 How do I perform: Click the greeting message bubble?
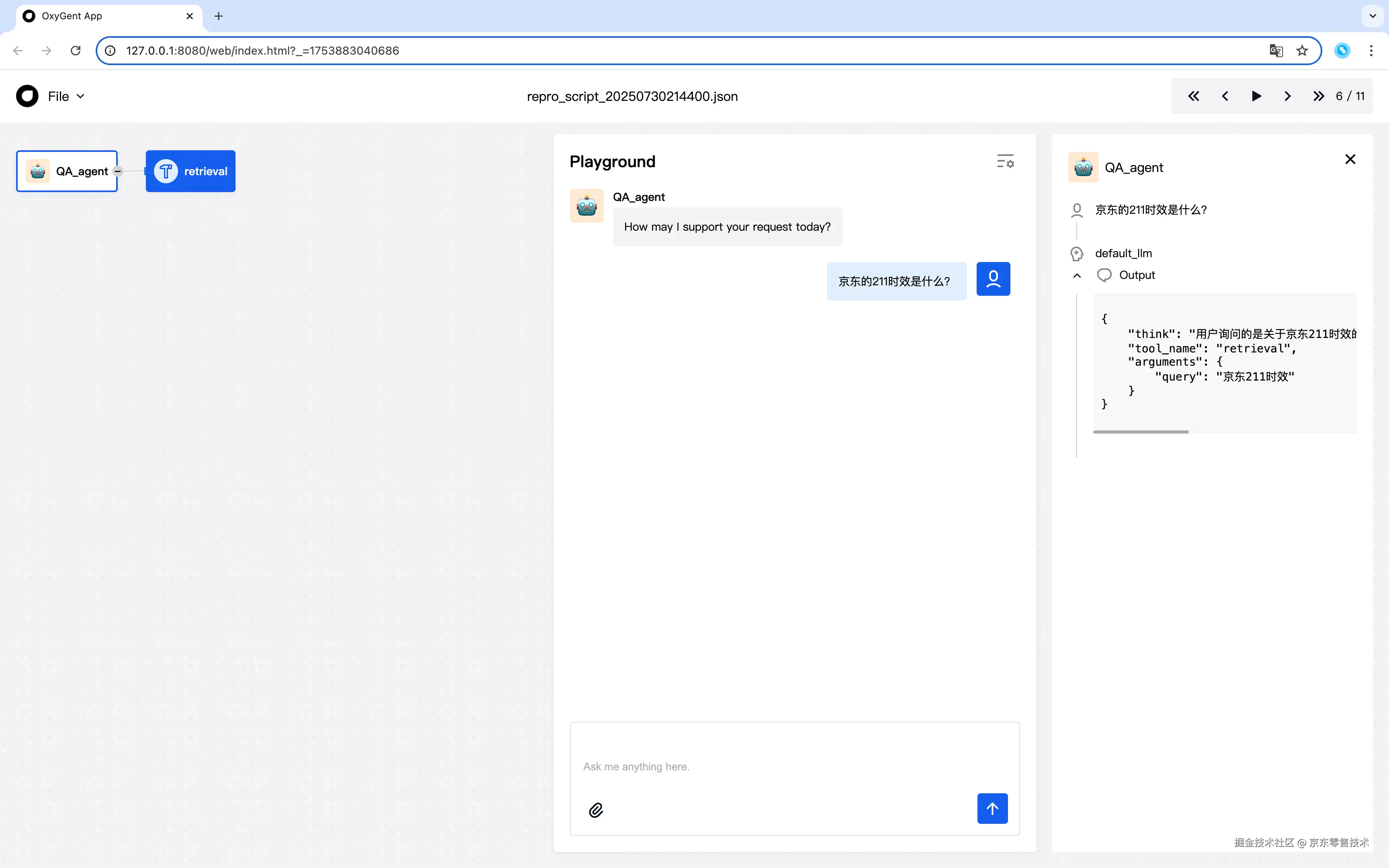pos(727,227)
